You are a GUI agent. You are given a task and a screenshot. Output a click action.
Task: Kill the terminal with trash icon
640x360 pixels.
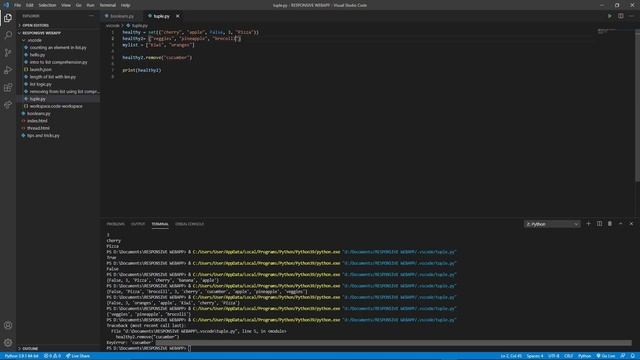point(610,224)
